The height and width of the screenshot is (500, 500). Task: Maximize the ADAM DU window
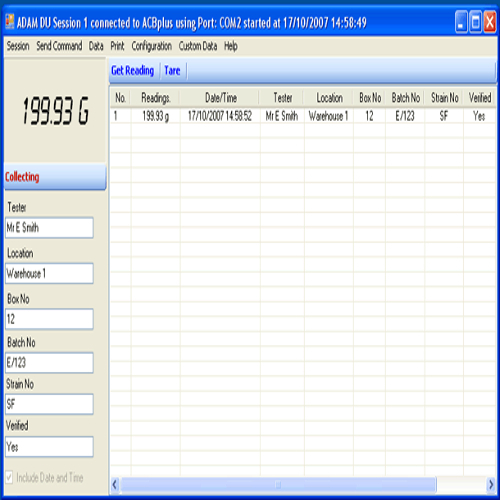pyautogui.click(x=476, y=22)
